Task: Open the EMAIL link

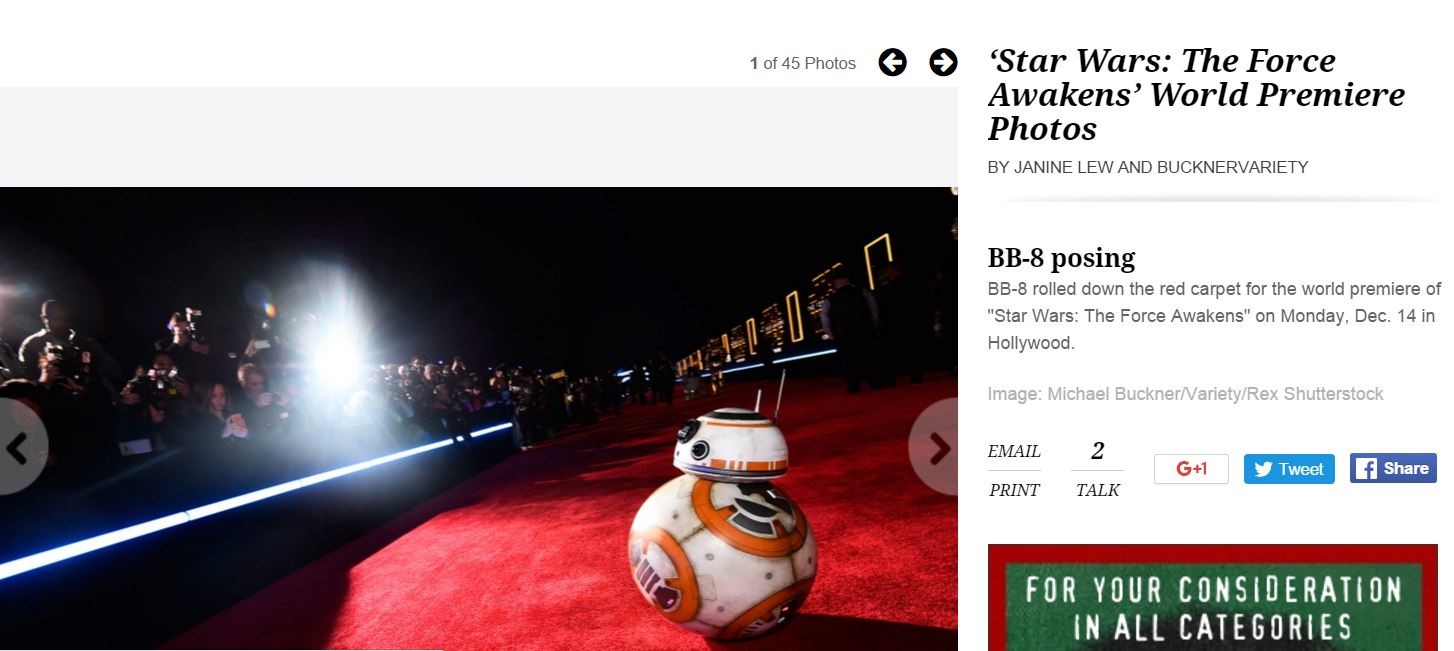Action: pos(1014,451)
